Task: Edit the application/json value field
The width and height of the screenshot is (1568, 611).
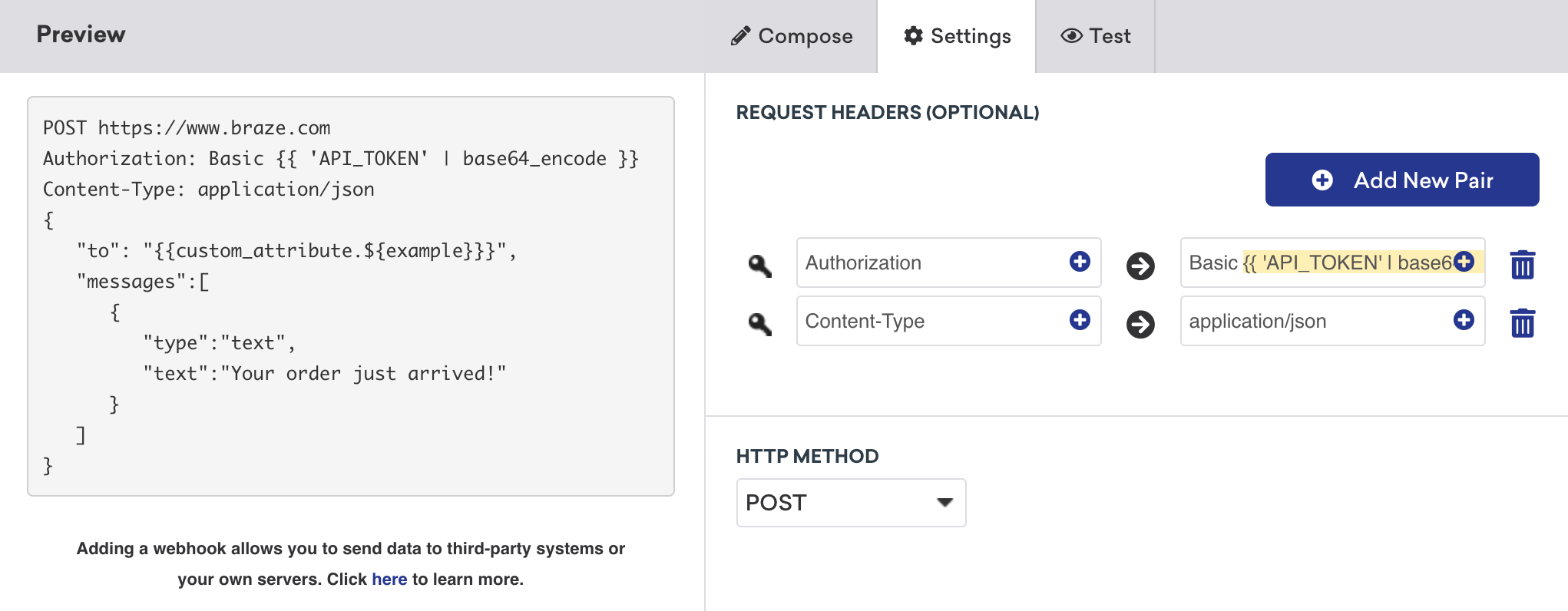Action: 1333,321
